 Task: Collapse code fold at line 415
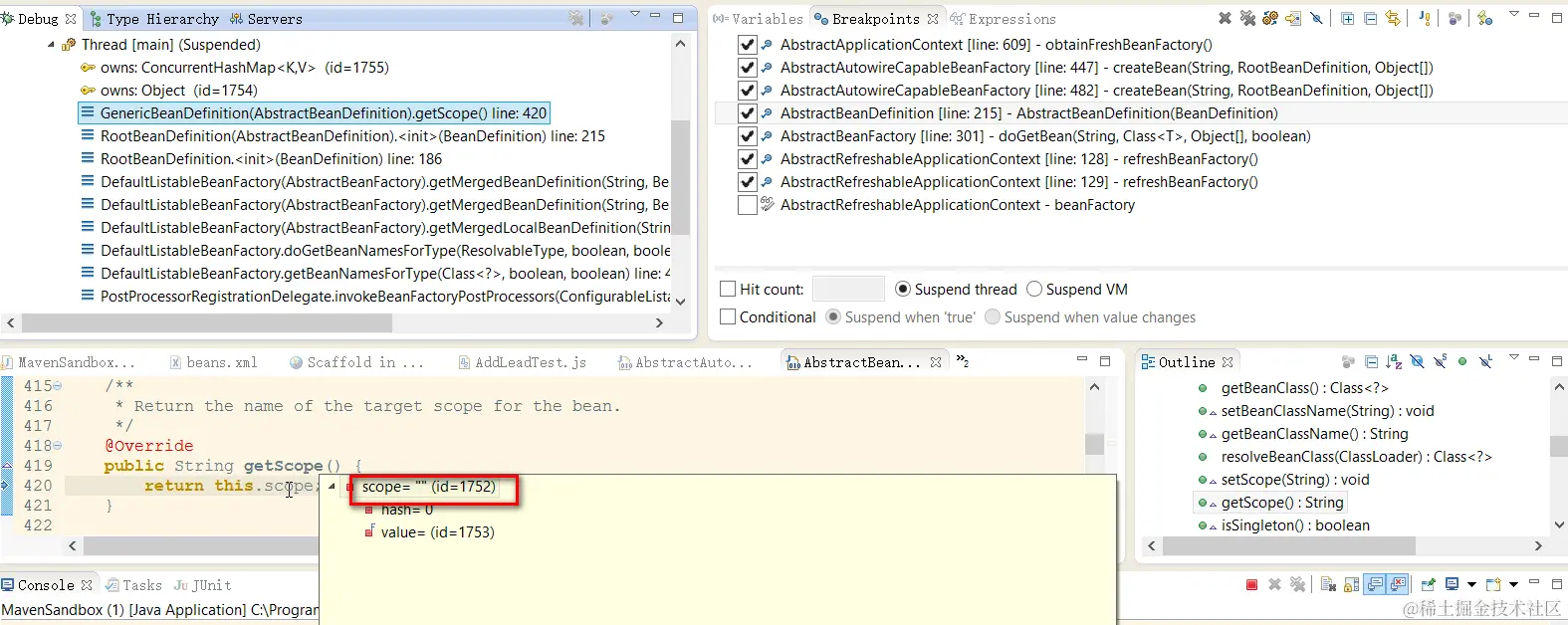(x=58, y=386)
